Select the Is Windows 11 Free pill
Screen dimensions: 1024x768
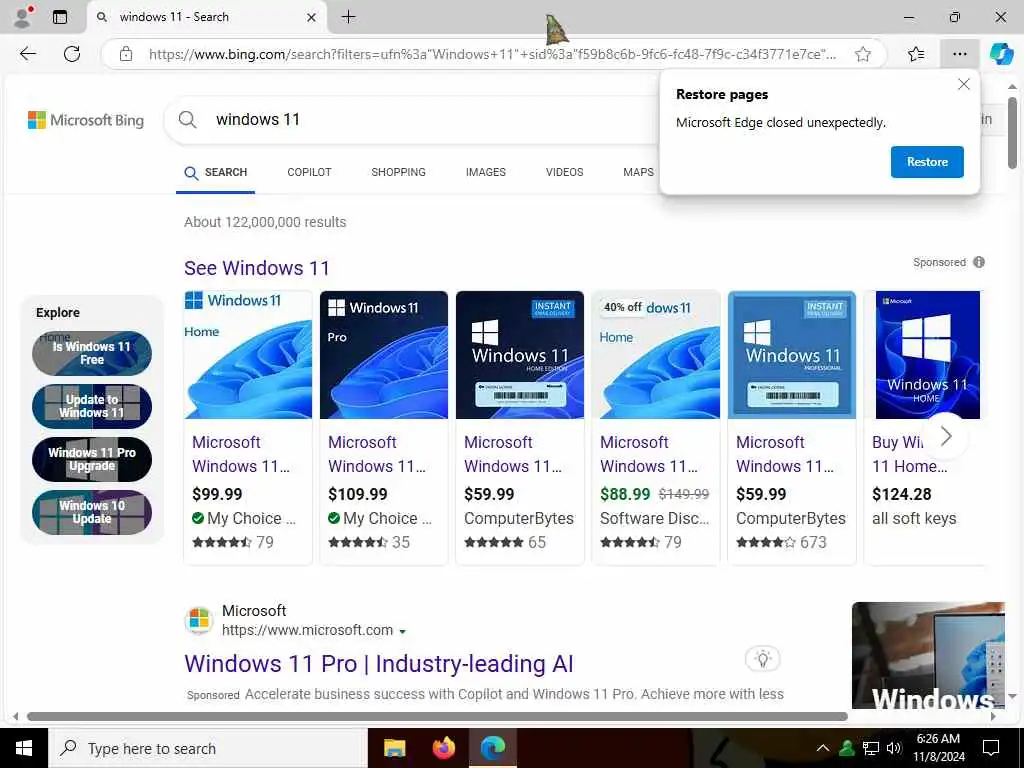[x=91, y=353]
